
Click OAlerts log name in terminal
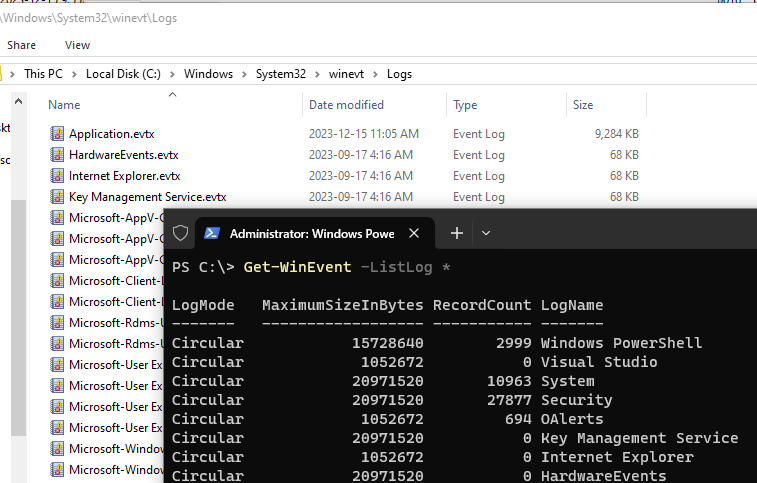(572, 419)
